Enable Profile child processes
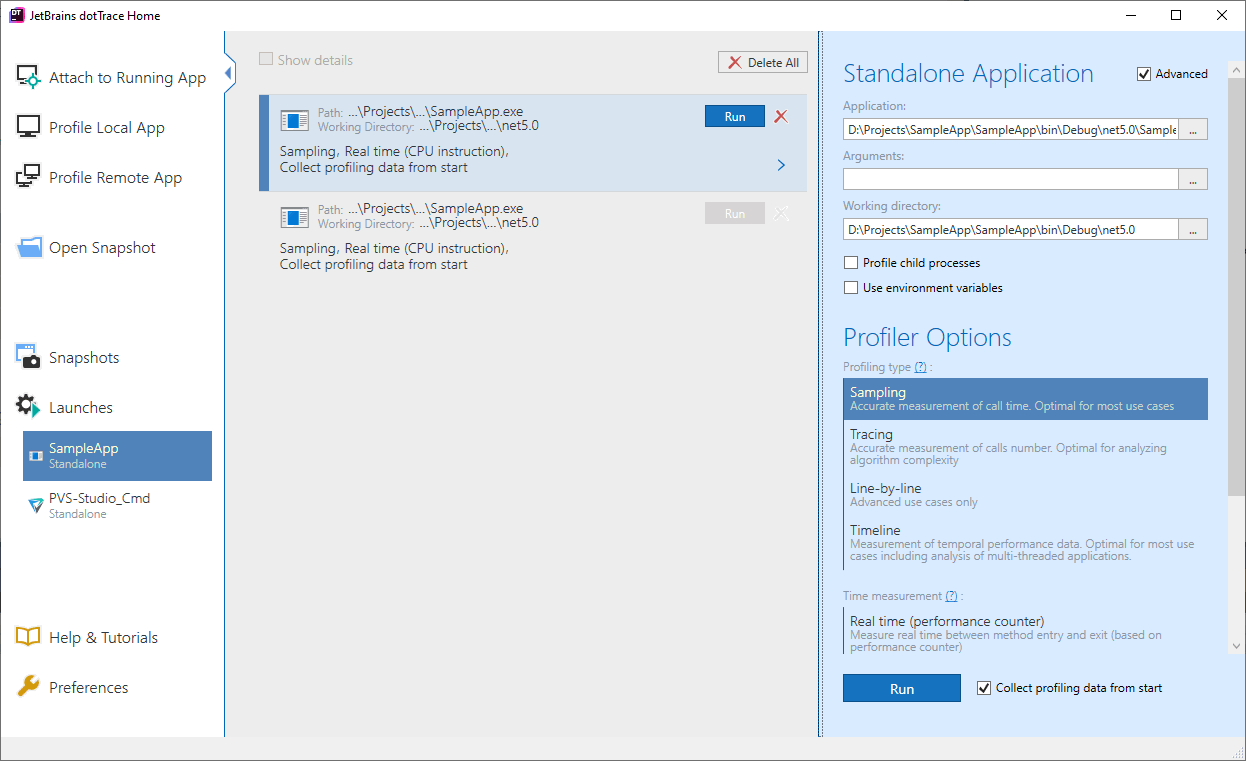Screen dimensions: 1246x761 coord(851,263)
